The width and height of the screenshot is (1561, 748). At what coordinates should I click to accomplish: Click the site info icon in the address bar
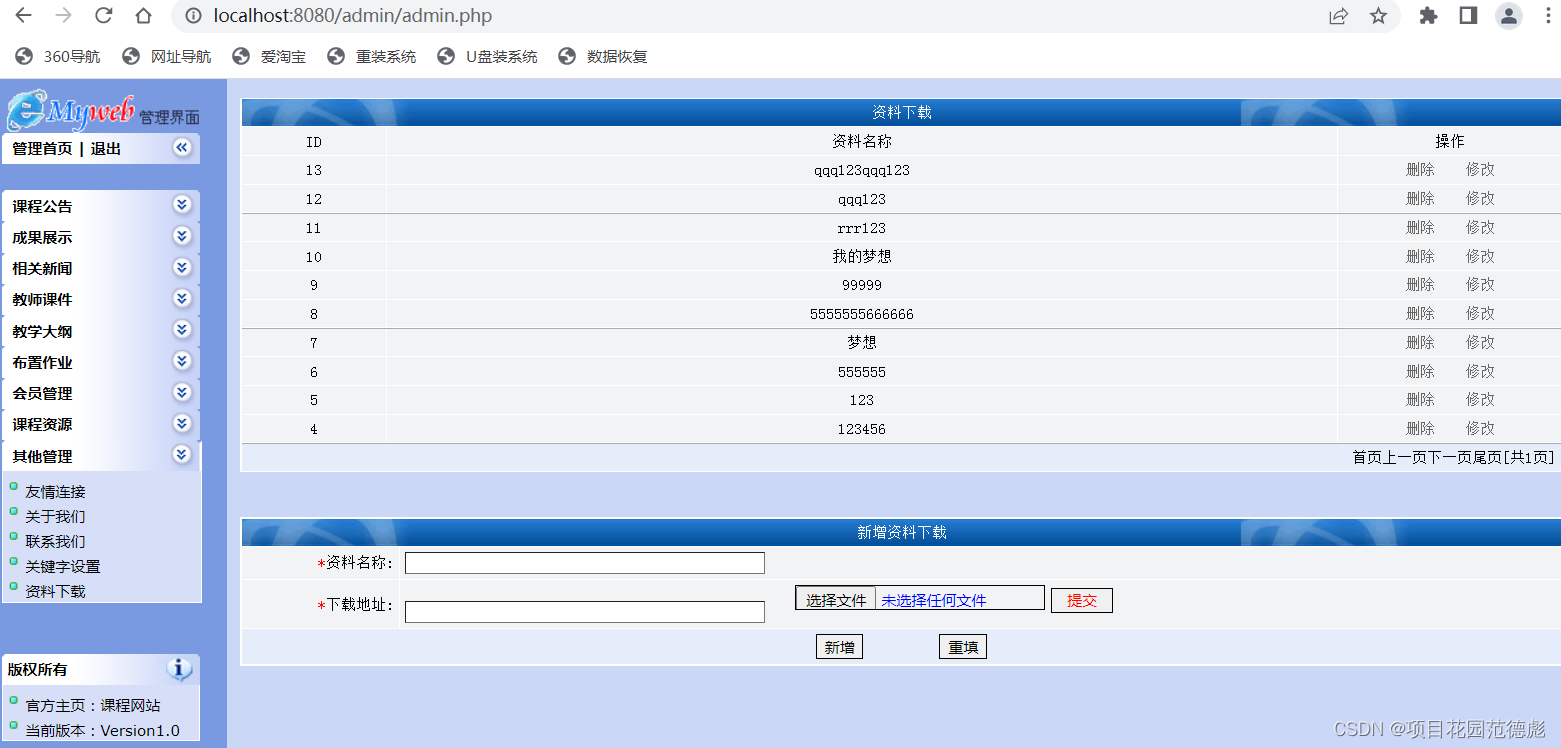click(194, 16)
